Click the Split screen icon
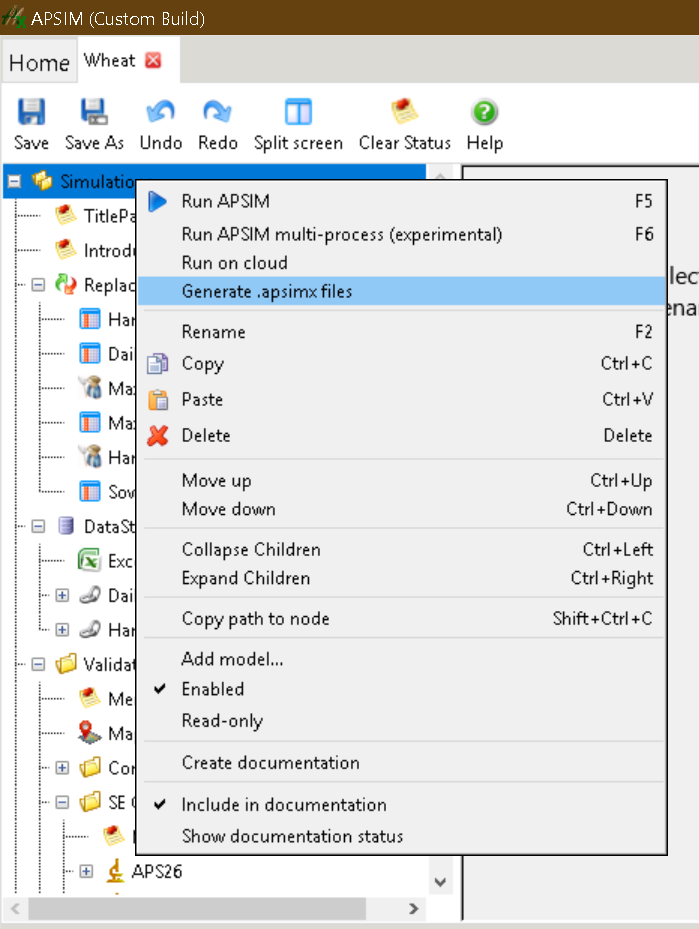 (298, 111)
